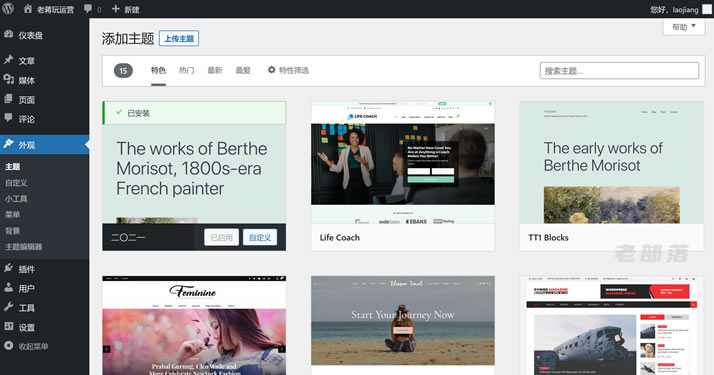Image resolution: width=714 pixels, height=375 pixels.
Task: Click the blue 自定义 button on theme card
Action: tap(260, 237)
